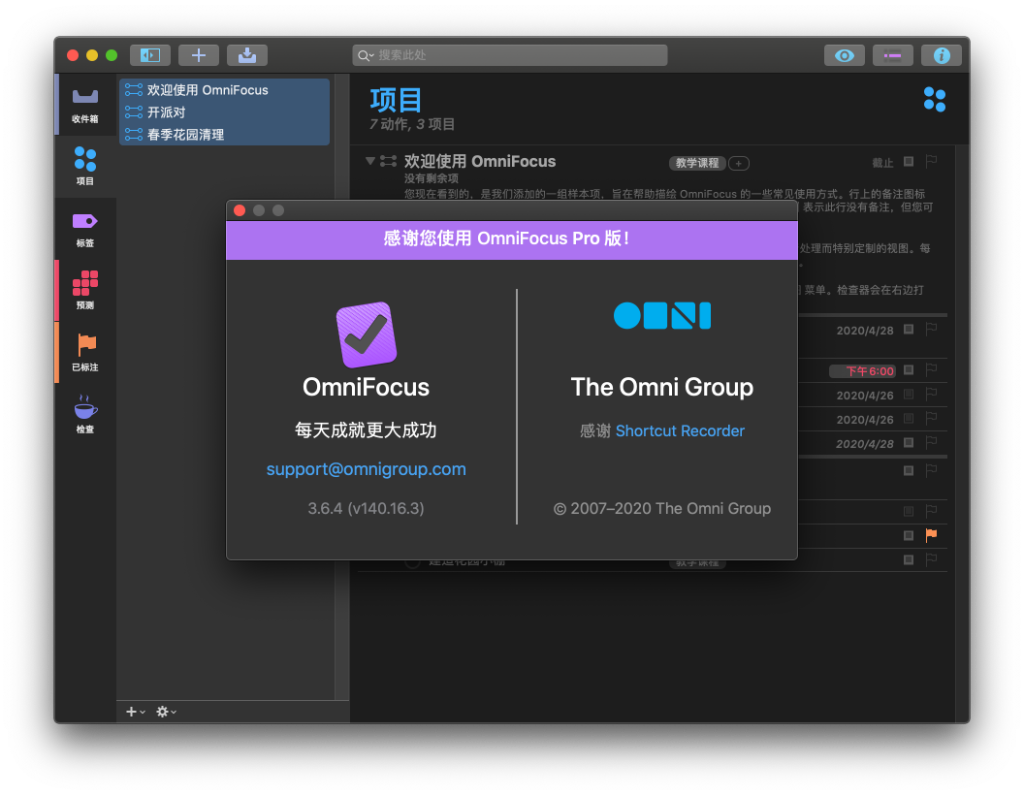
Task: Click the note icon beside the orange flag
Action: pyautogui.click(x=908, y=535)
